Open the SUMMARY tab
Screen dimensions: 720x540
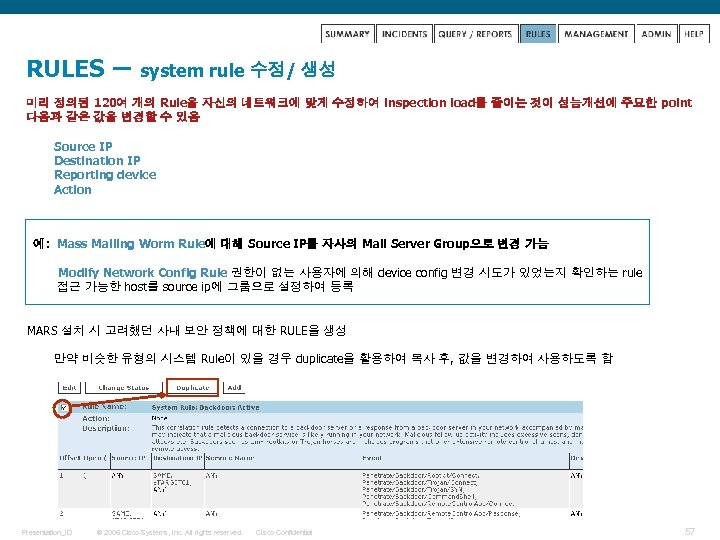pyautogui.click(x=348, y=34)
